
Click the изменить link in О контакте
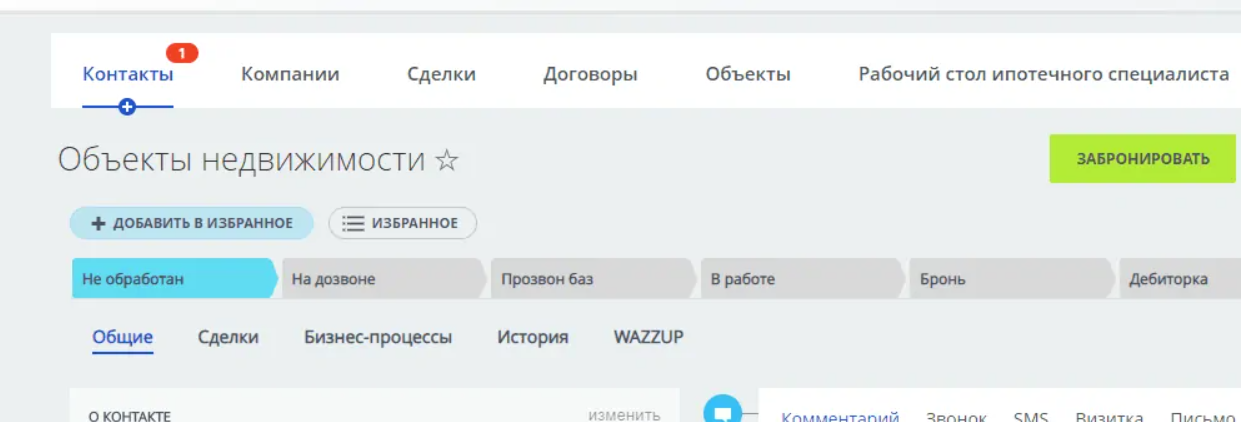click(x=624, y=415)
